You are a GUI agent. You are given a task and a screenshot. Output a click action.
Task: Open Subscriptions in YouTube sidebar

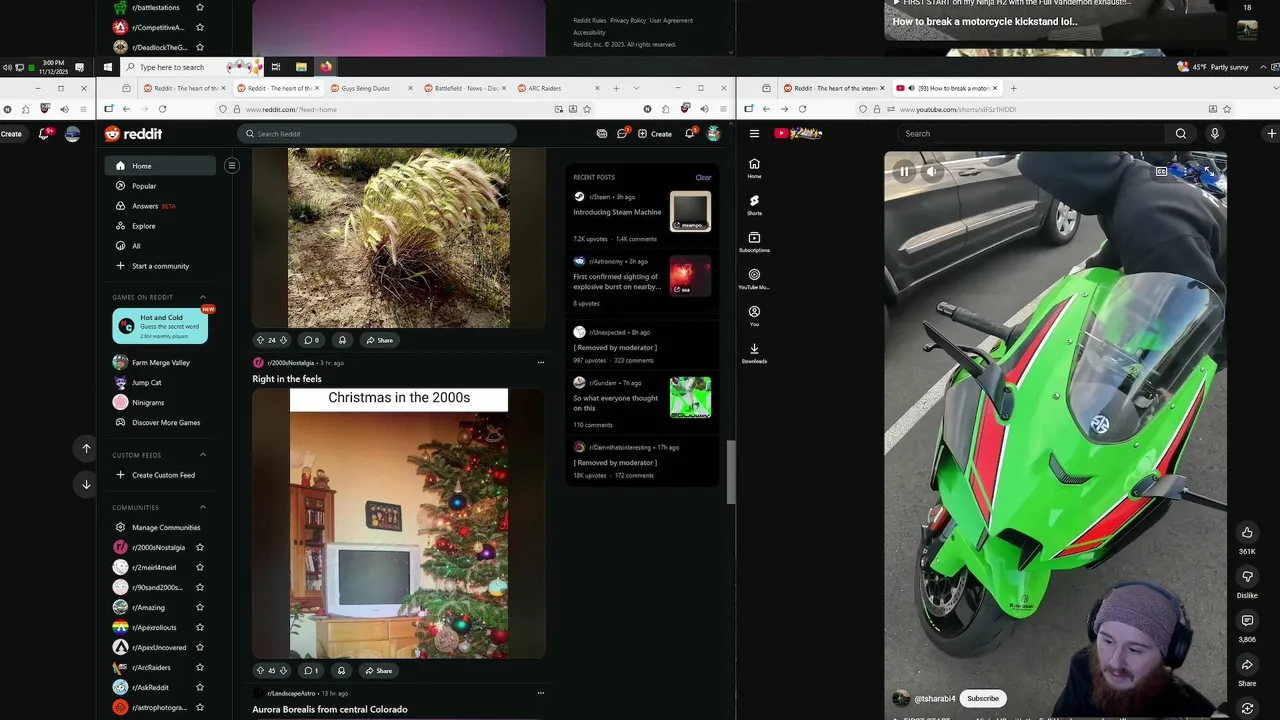754,241
